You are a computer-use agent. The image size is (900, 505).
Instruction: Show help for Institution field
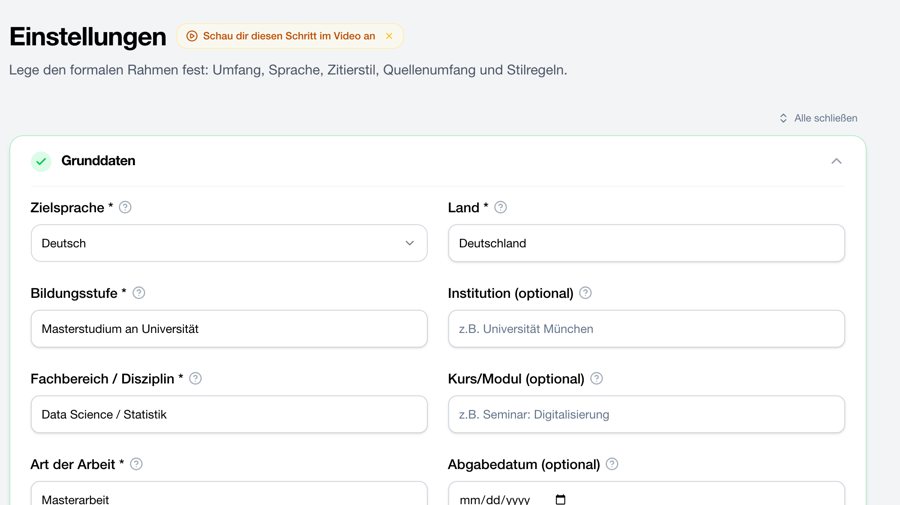(585, 293)
